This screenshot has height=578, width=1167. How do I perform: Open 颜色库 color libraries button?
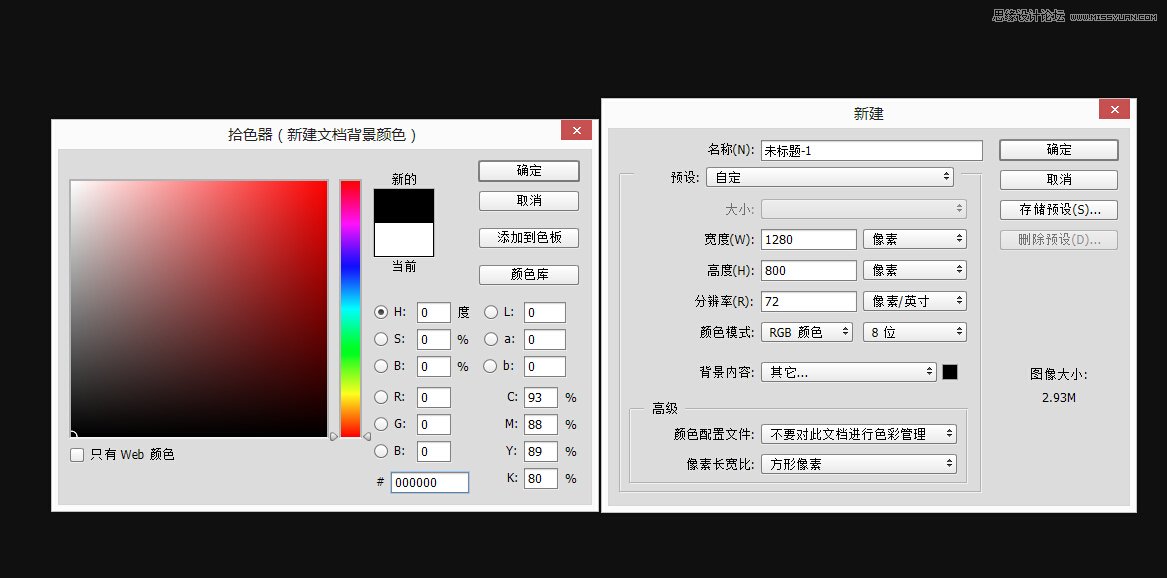pos(528,275)
